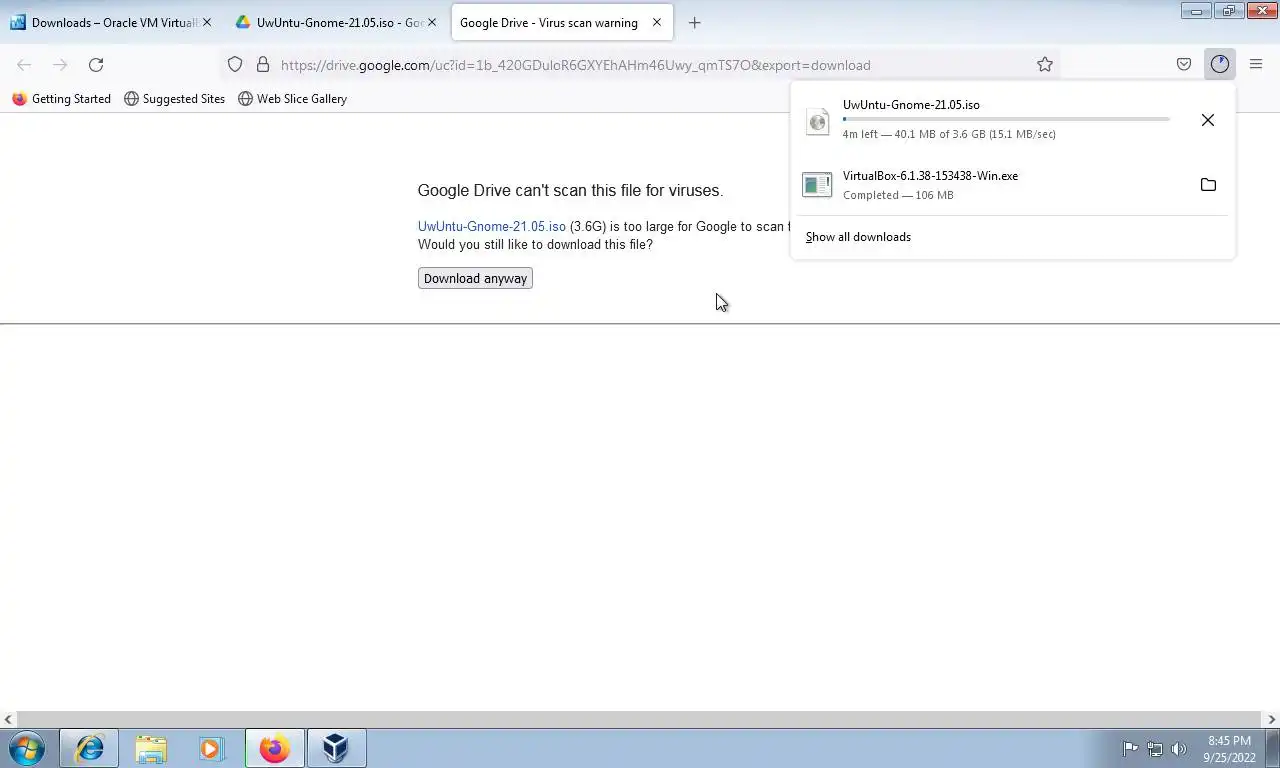Viewport: 1280px width, 768px height.
Task: Click the UwUntu-Gnome ISO file icon in downloads
Action: coord(818,121)
